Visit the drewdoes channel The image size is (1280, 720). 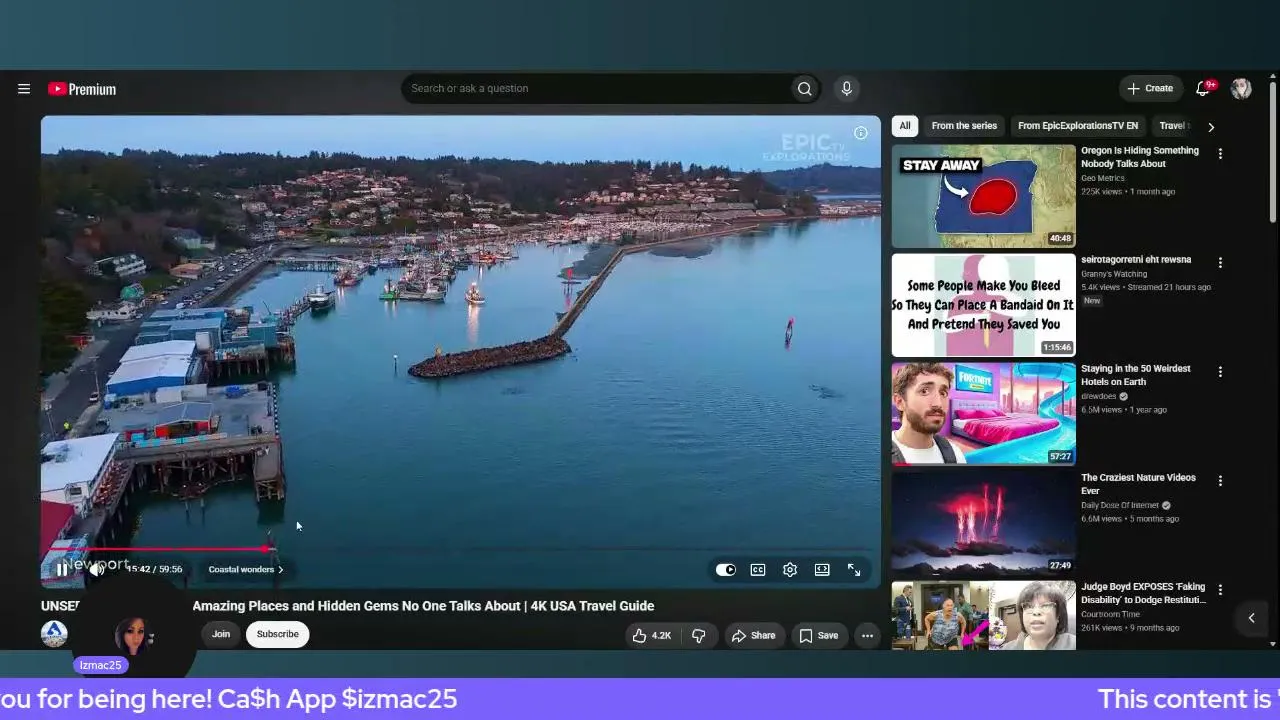pyautogui.click(x=1099, y=396)
